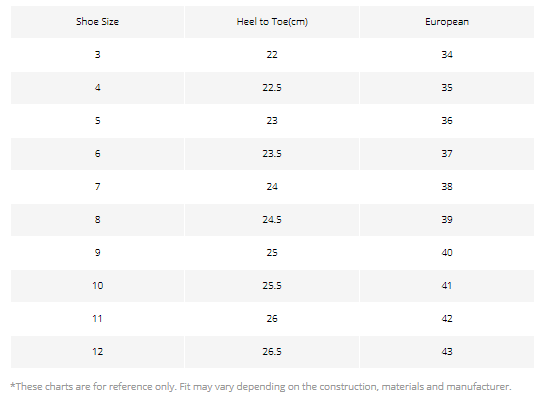Click the 24 cm measurement cell

click(272, 187)
